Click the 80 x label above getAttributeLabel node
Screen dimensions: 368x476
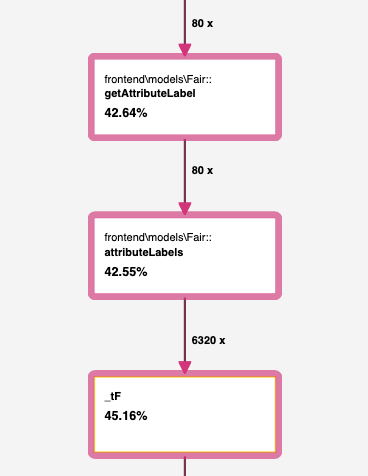[x=202, y=23]
